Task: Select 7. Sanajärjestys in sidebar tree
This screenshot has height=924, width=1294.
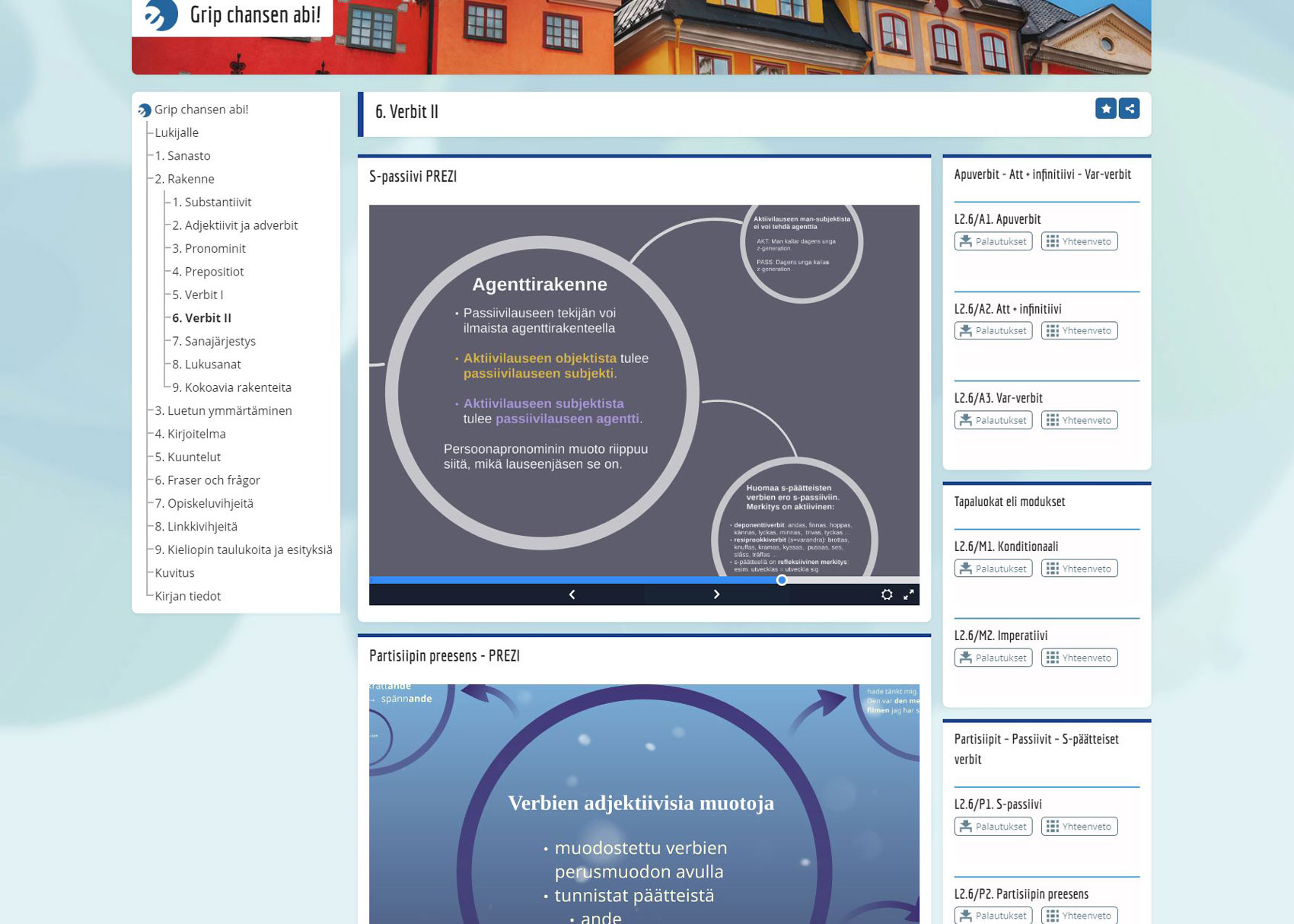Action: point(213,341)
